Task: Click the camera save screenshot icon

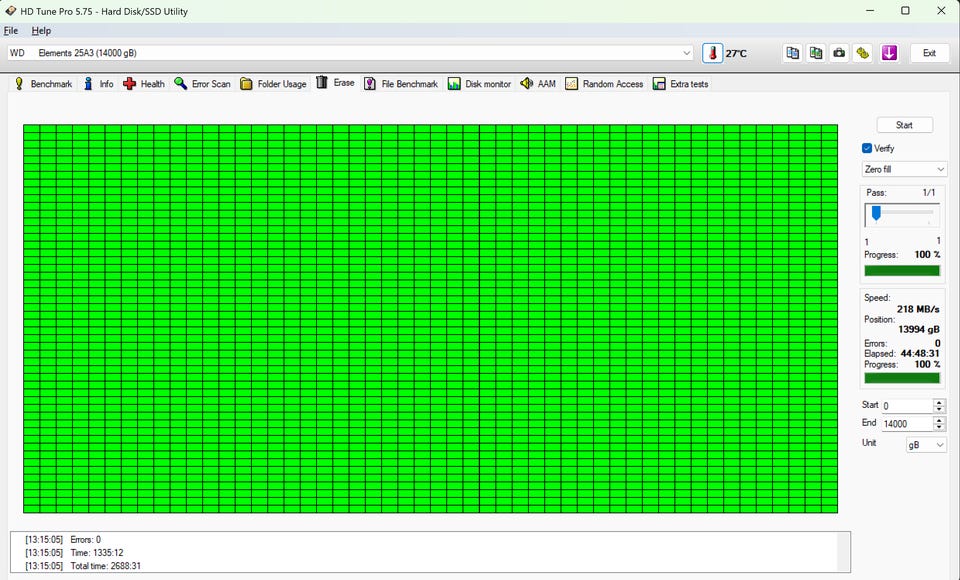Action: point(839,53)
